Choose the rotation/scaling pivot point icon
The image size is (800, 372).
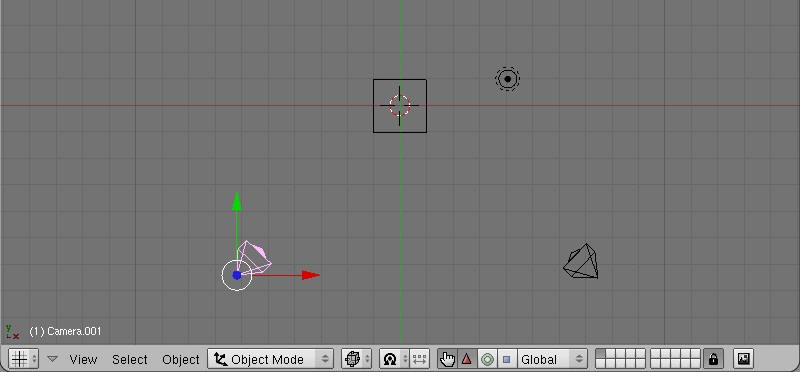click(394, 359)
